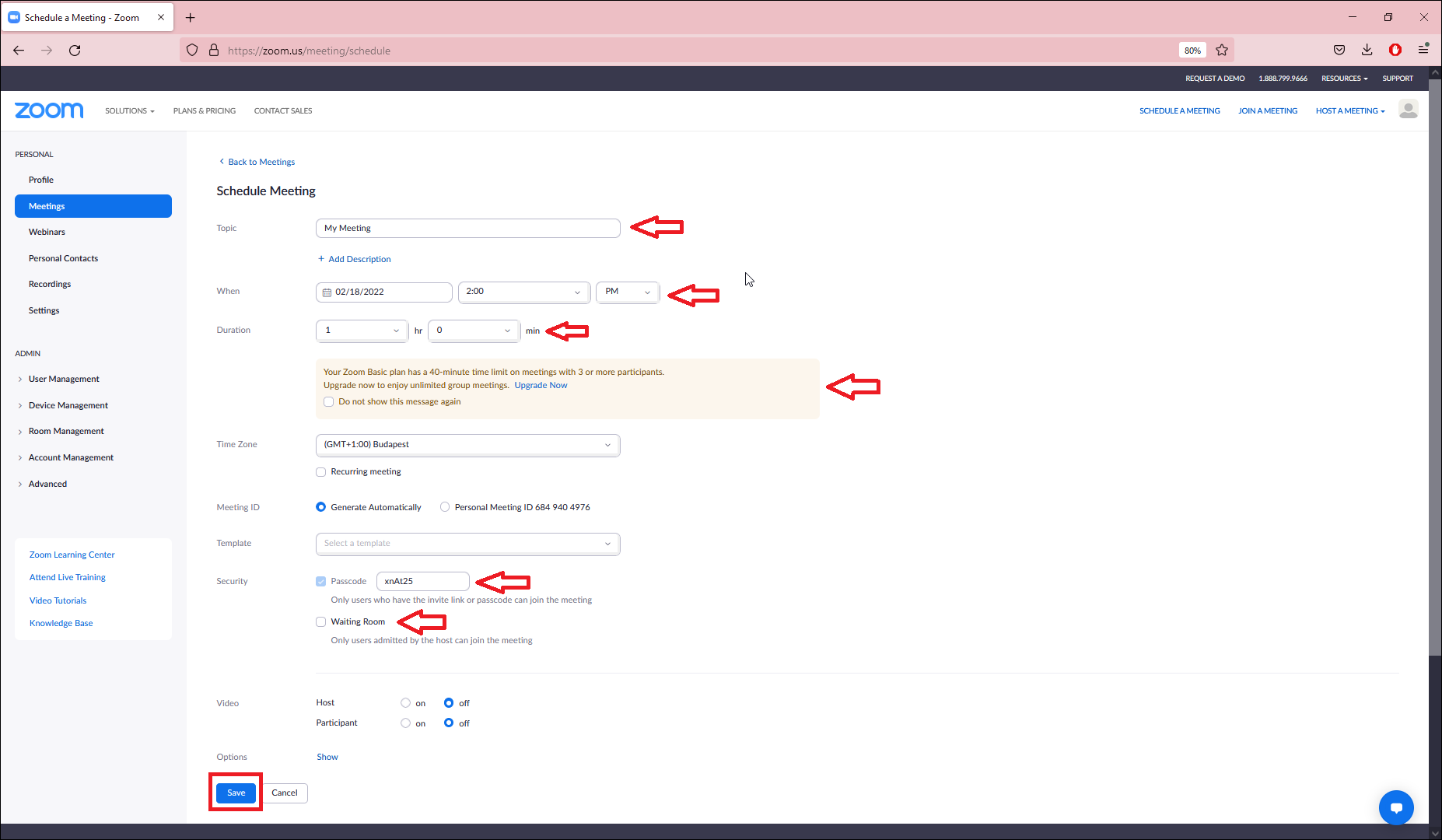Reload the page with refresh icon
This screenshot has width=1442, height=840.
[75, 51]
